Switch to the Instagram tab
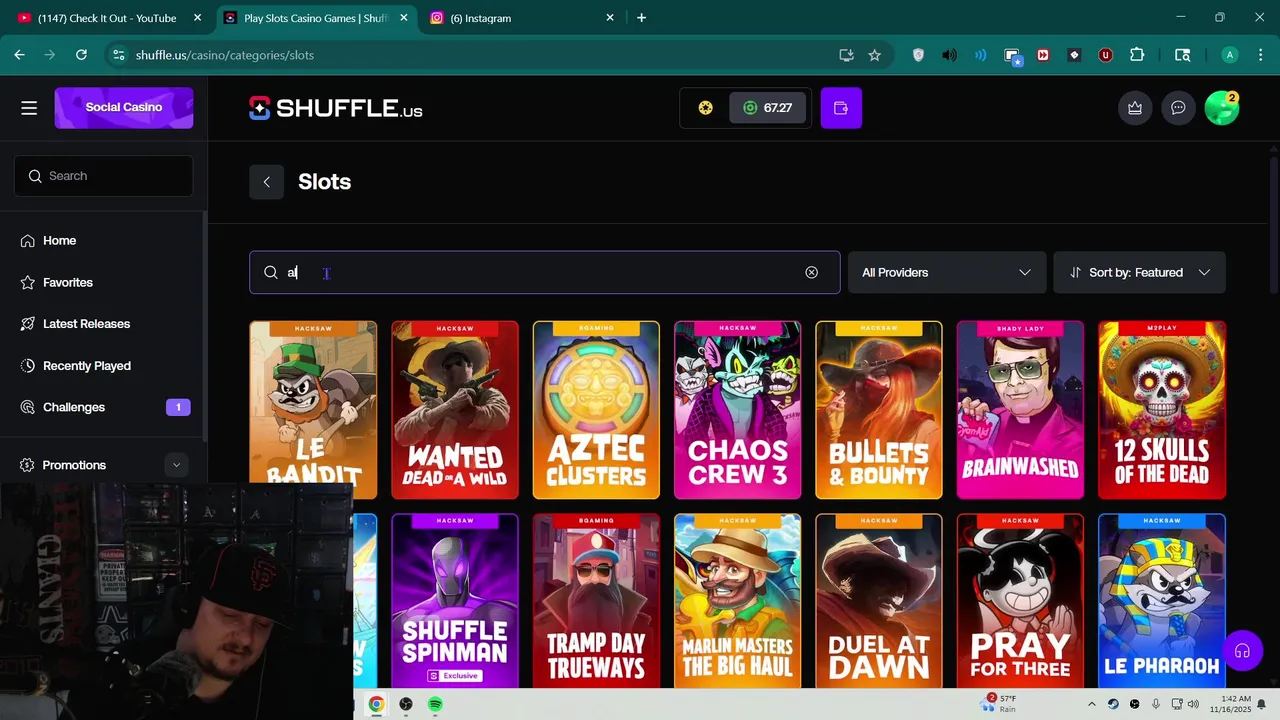 pos(520,18)
